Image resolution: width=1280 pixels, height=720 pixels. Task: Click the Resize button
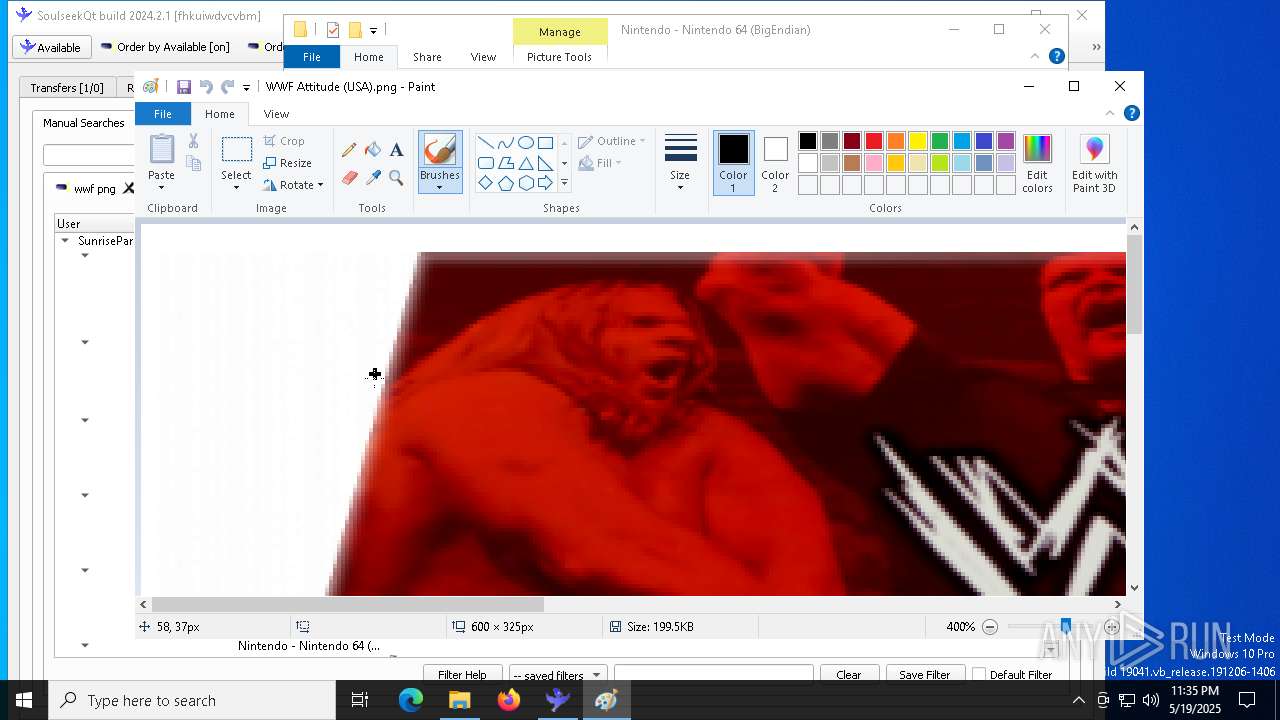pyautogui.click(x=287, y=163)
